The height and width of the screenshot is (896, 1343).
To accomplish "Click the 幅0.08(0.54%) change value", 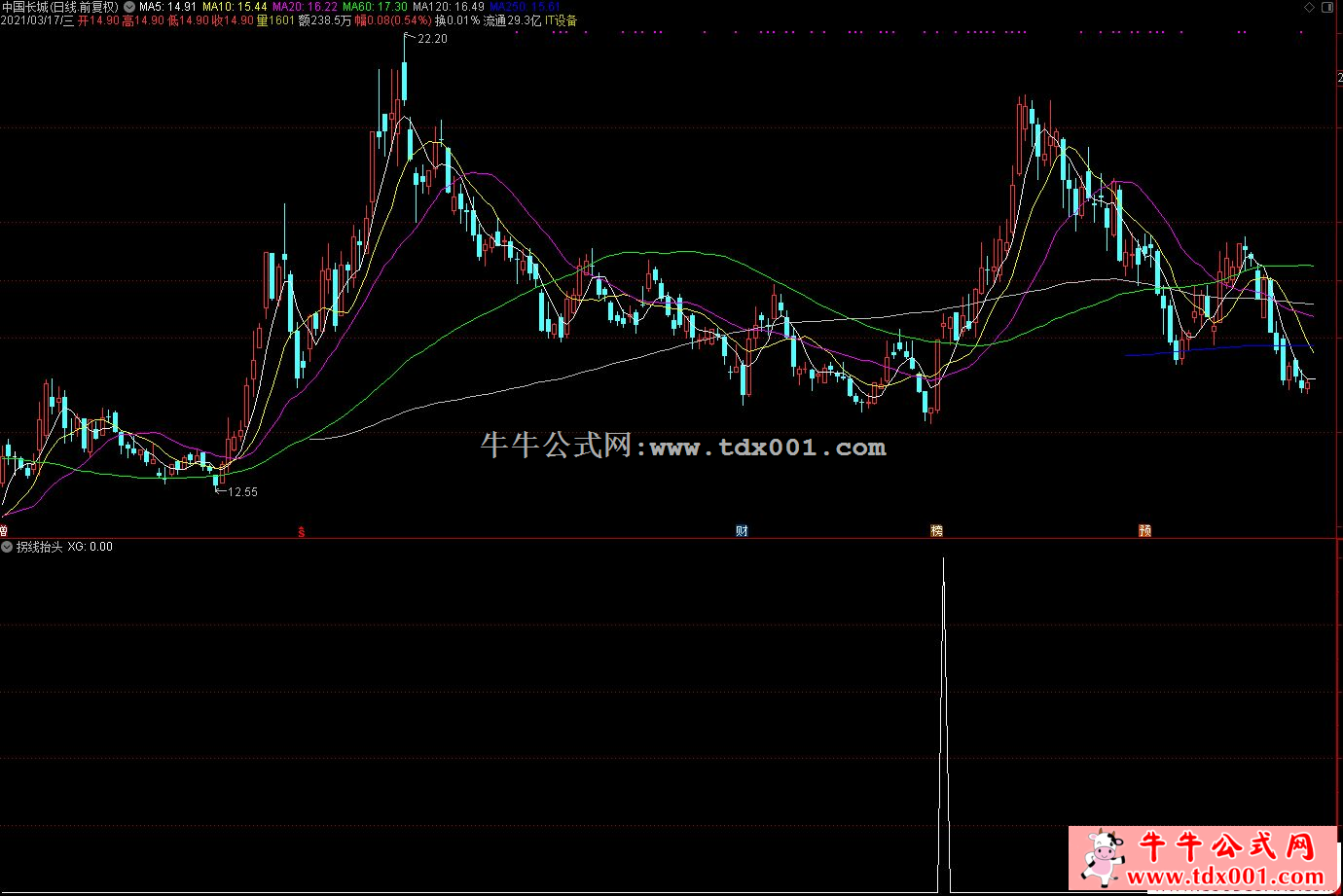I will [x=393, y=20].
